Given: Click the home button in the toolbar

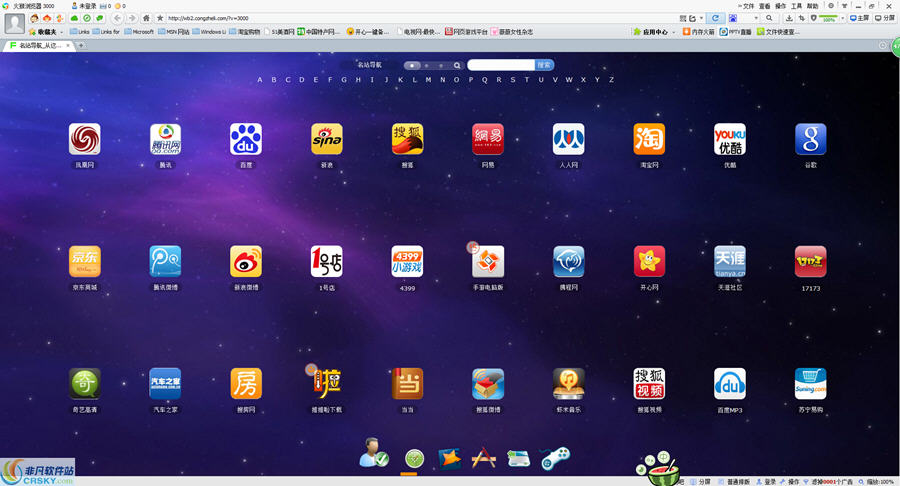Looking at the screenshot, I should click(x=147, y=18).
